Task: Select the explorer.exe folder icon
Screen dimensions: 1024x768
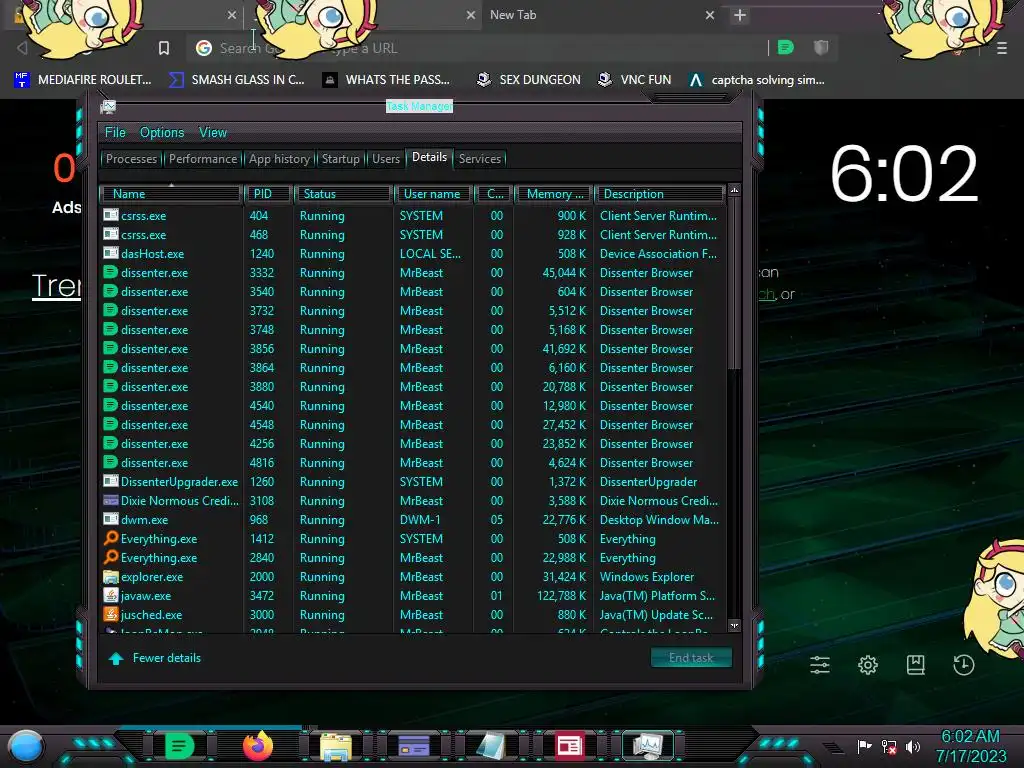Action: (x=111, y=577)
